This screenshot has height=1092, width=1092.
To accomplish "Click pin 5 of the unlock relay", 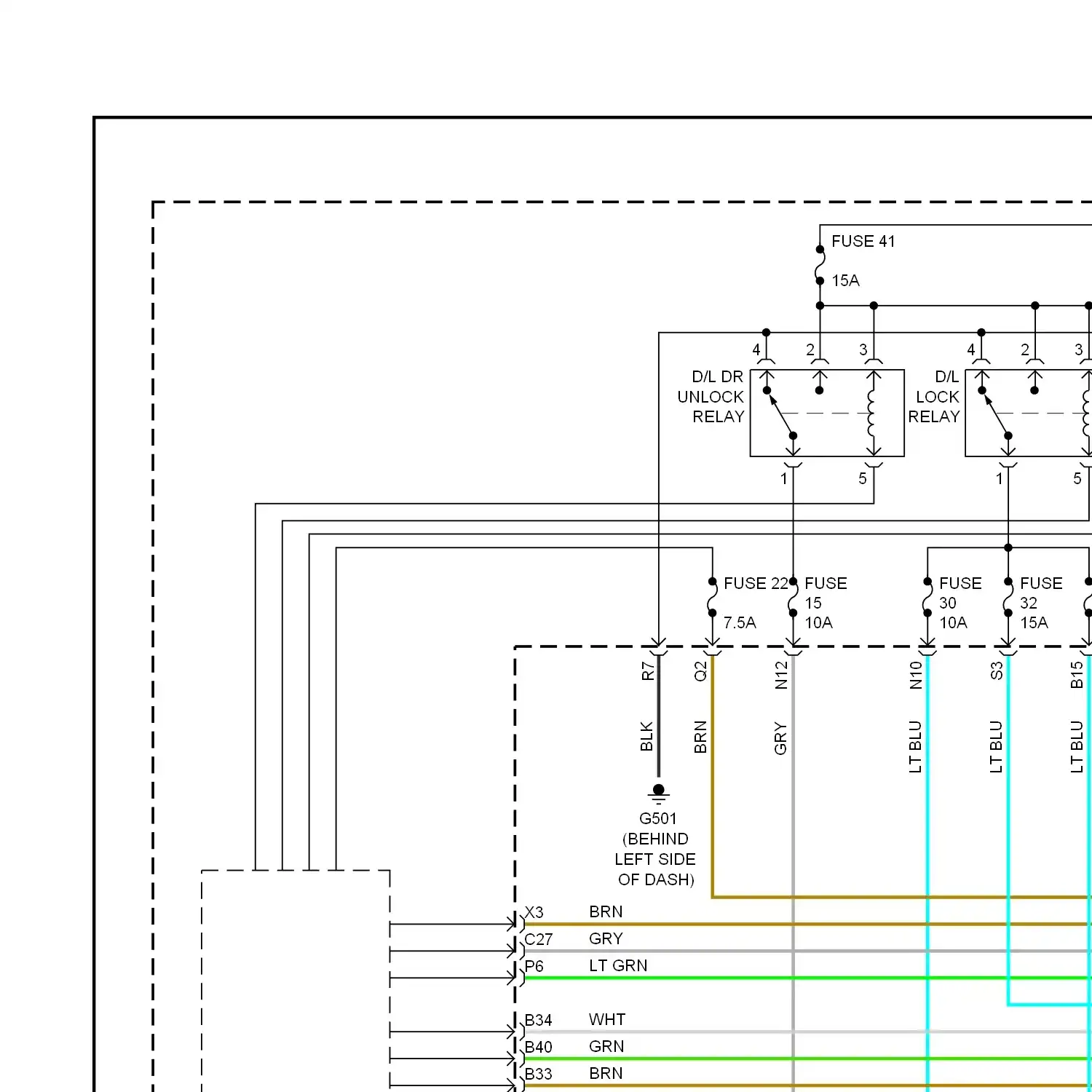I will 863,479.
